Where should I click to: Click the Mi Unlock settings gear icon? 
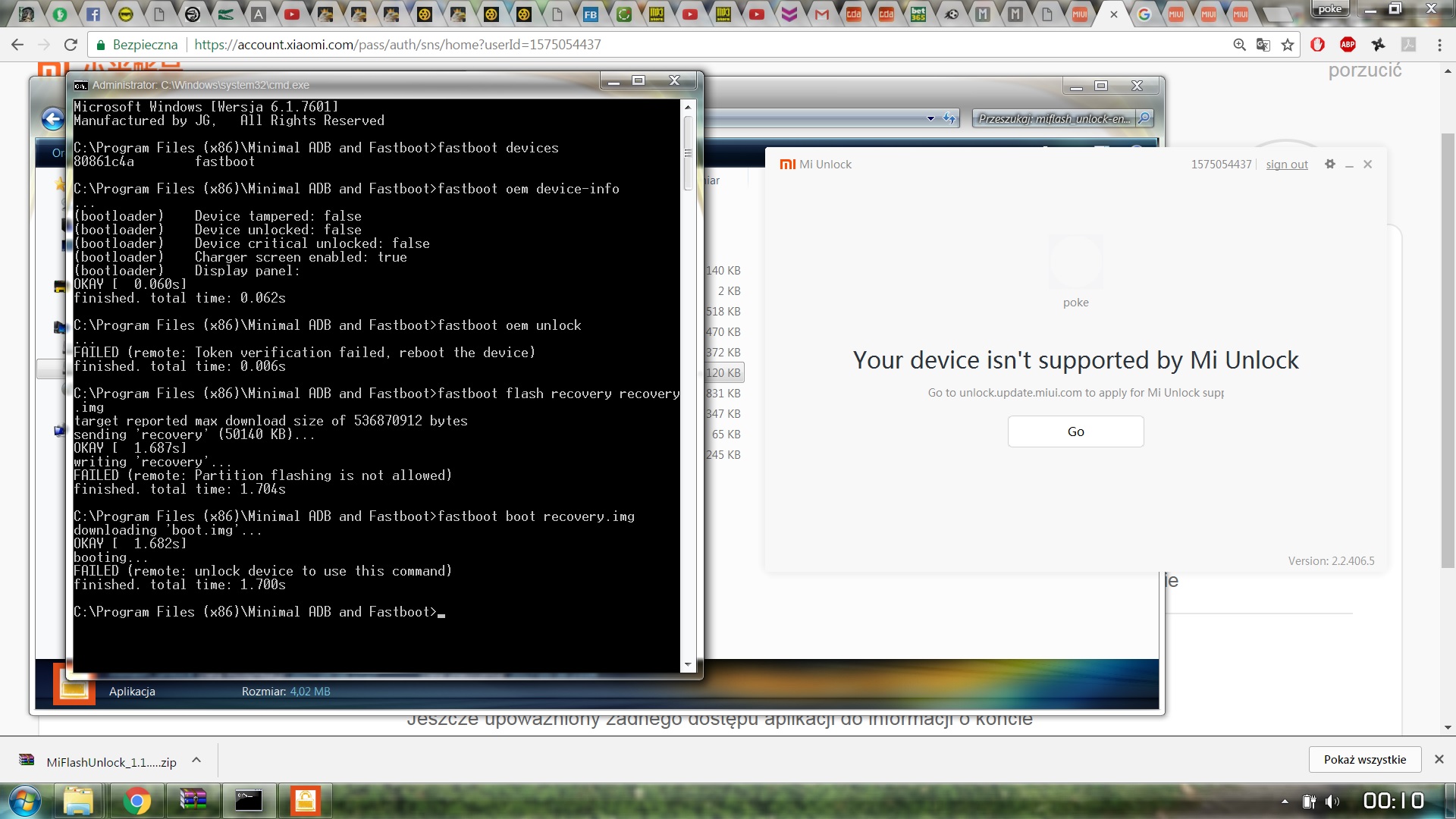1329,164
